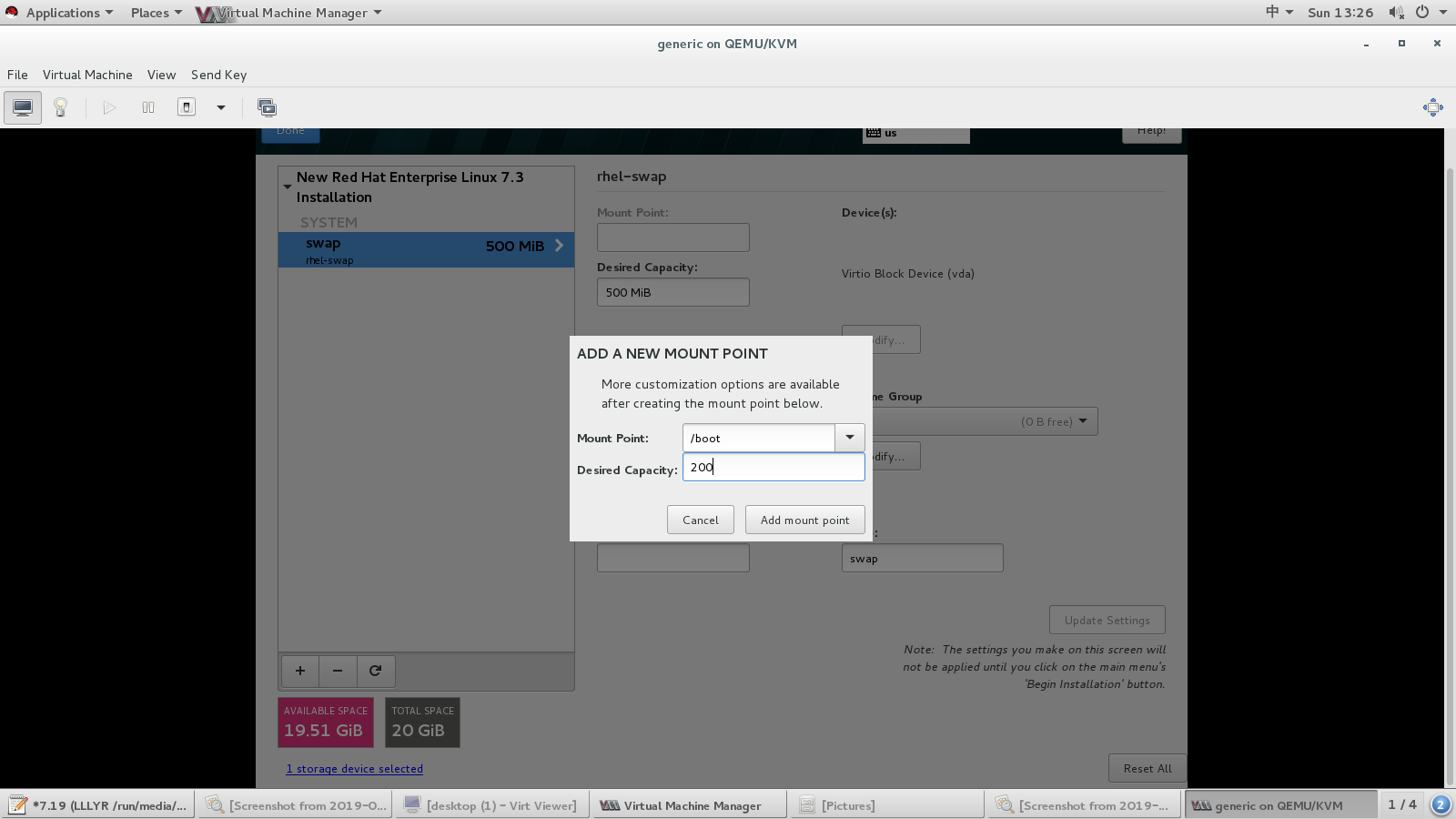Shut down the virtual machine
The height and width of the screenshot is (819, 1456).
click(187, 107)
